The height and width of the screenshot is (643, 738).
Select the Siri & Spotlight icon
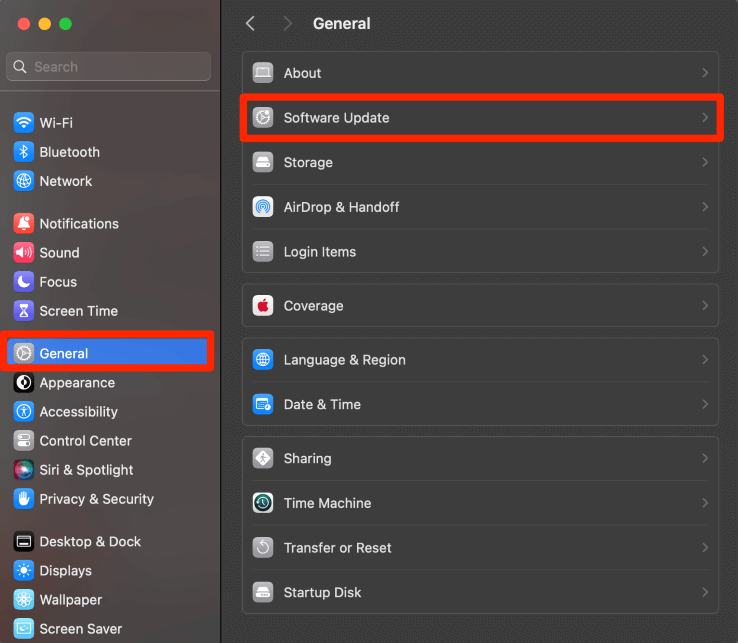[24, 470]
